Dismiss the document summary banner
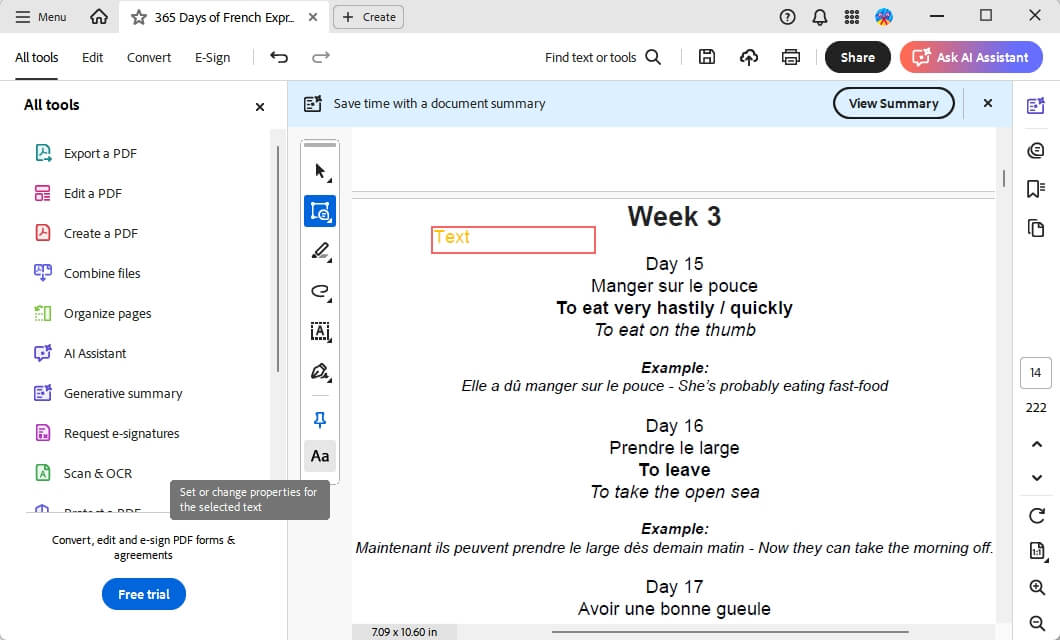Image resolution: width=1060 pixels, height=640 pixels. [988, 103]
